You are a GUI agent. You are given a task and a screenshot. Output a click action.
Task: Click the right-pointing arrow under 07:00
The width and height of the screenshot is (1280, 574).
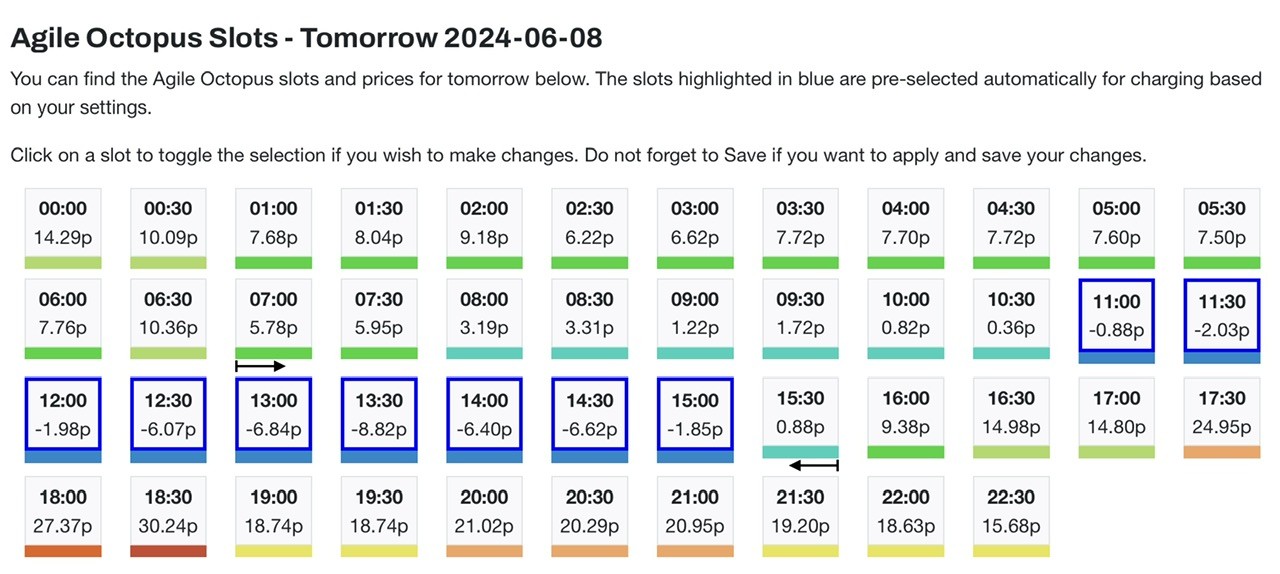261,366
